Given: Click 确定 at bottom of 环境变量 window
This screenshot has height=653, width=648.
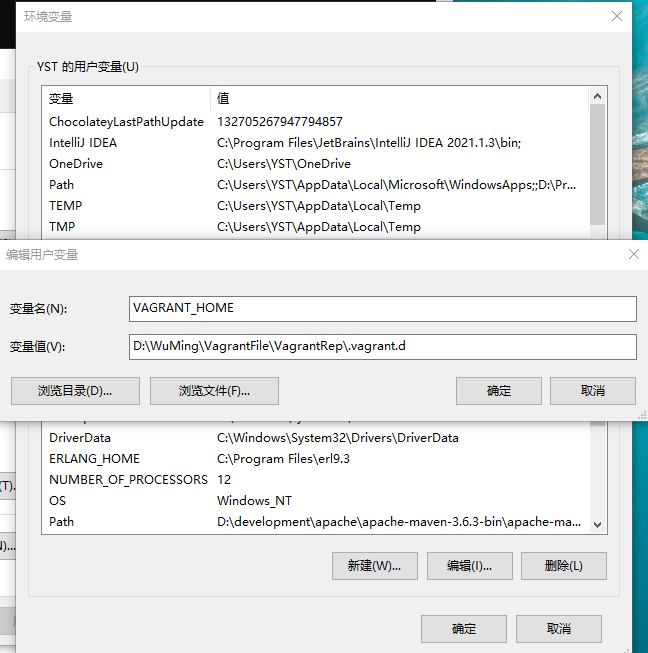Looking at the screenshot, I should pos(464,628).
